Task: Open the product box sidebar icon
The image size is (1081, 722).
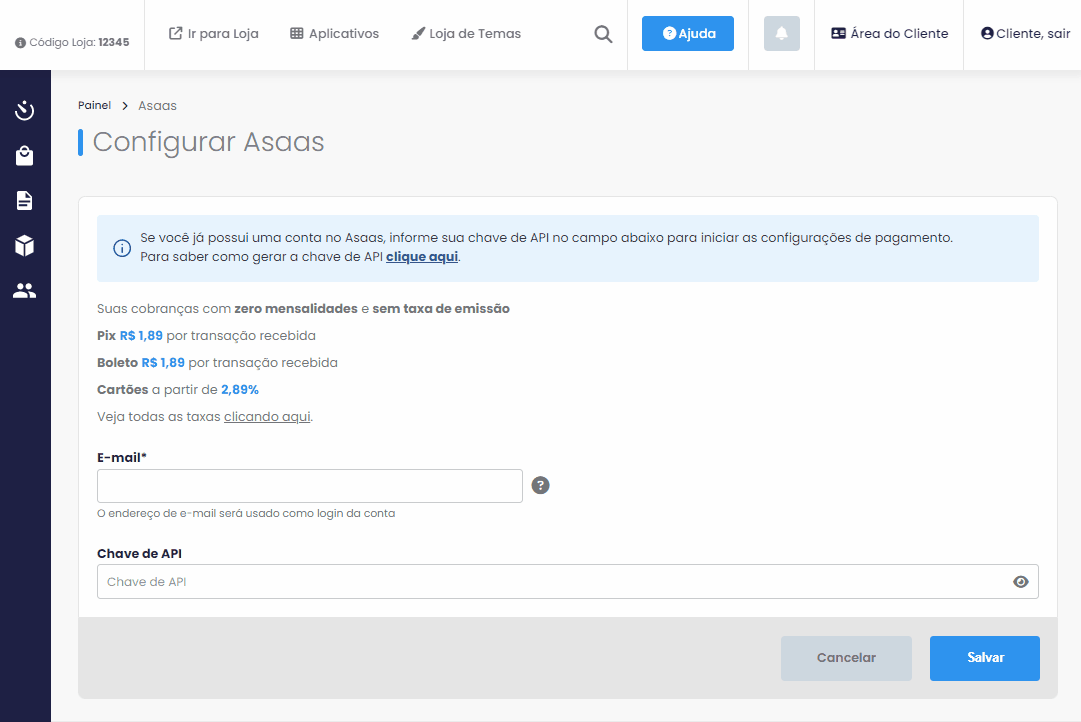Action: pyautogui.click(x=25, y=245)
